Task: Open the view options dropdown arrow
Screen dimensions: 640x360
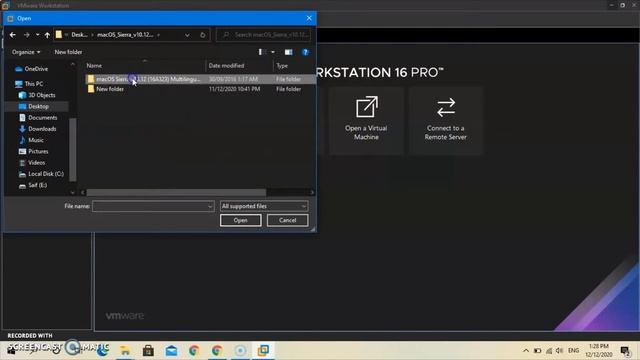Action: 273,52
